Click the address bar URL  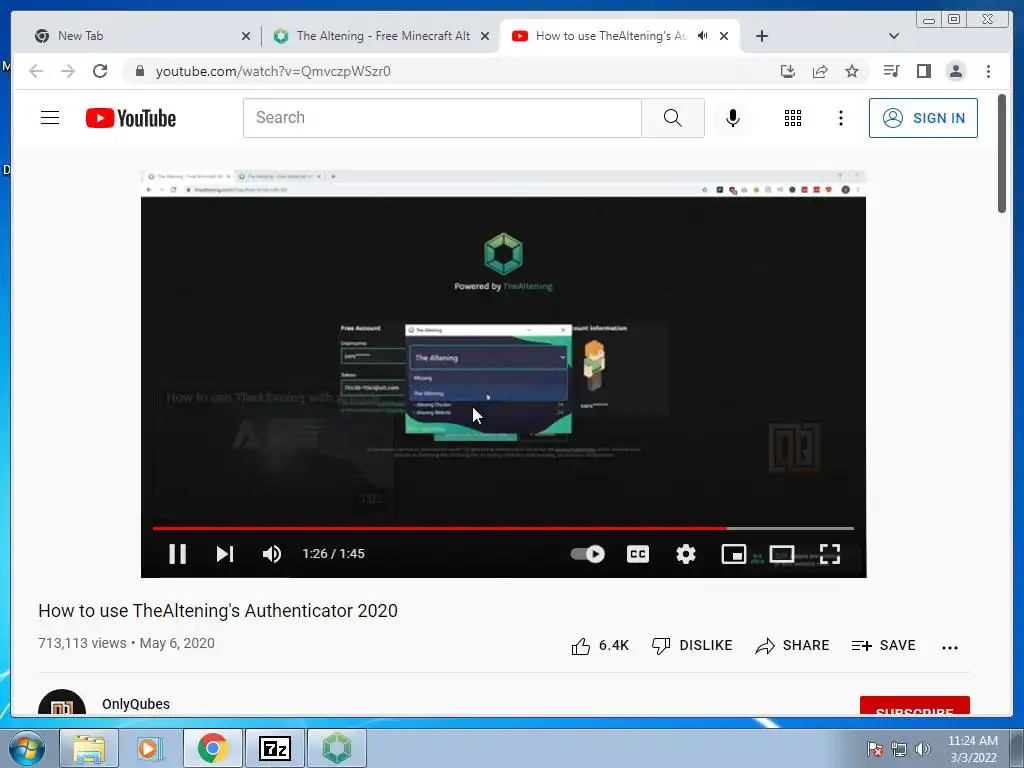[x=273, y=71]
